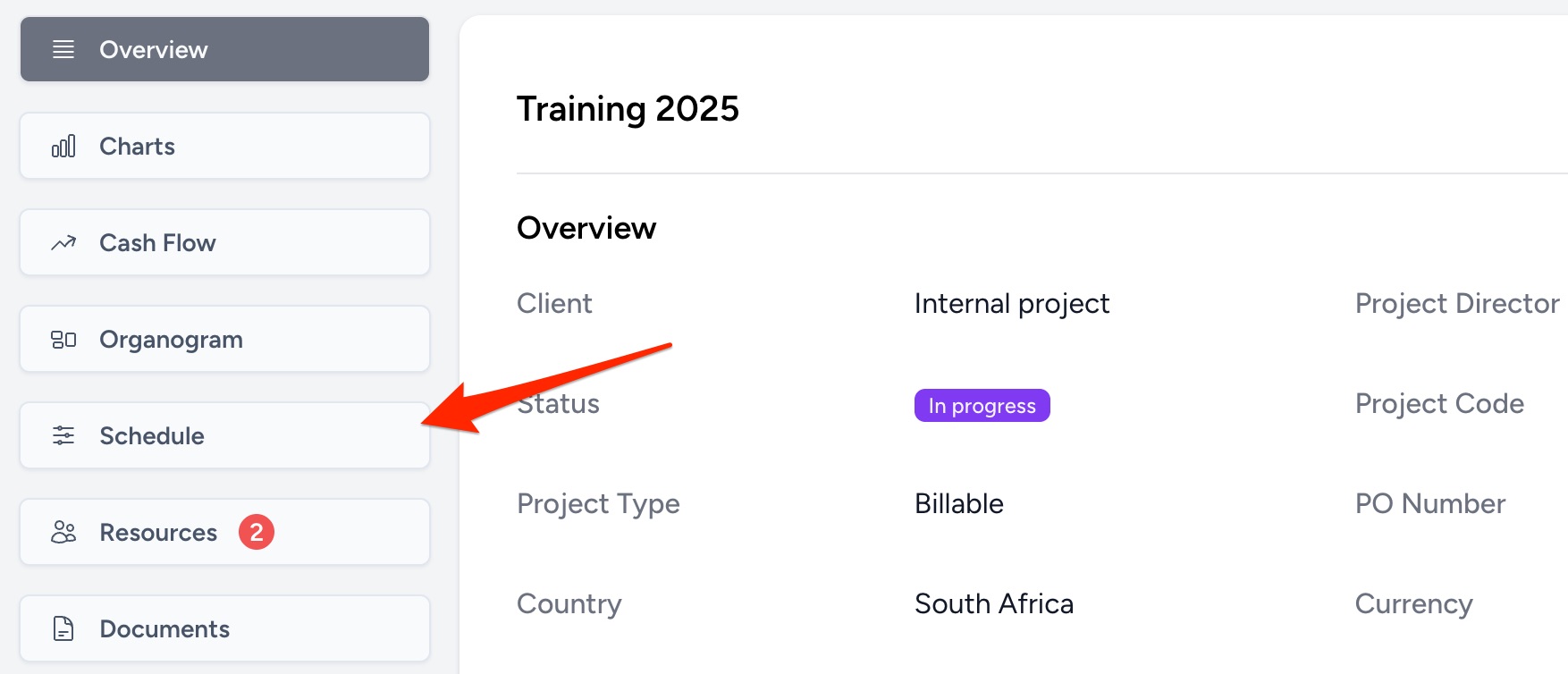Select the Internal project client value
Image resolution: width=1568 pixels, height=674 pixels.
pos(1011,304)
